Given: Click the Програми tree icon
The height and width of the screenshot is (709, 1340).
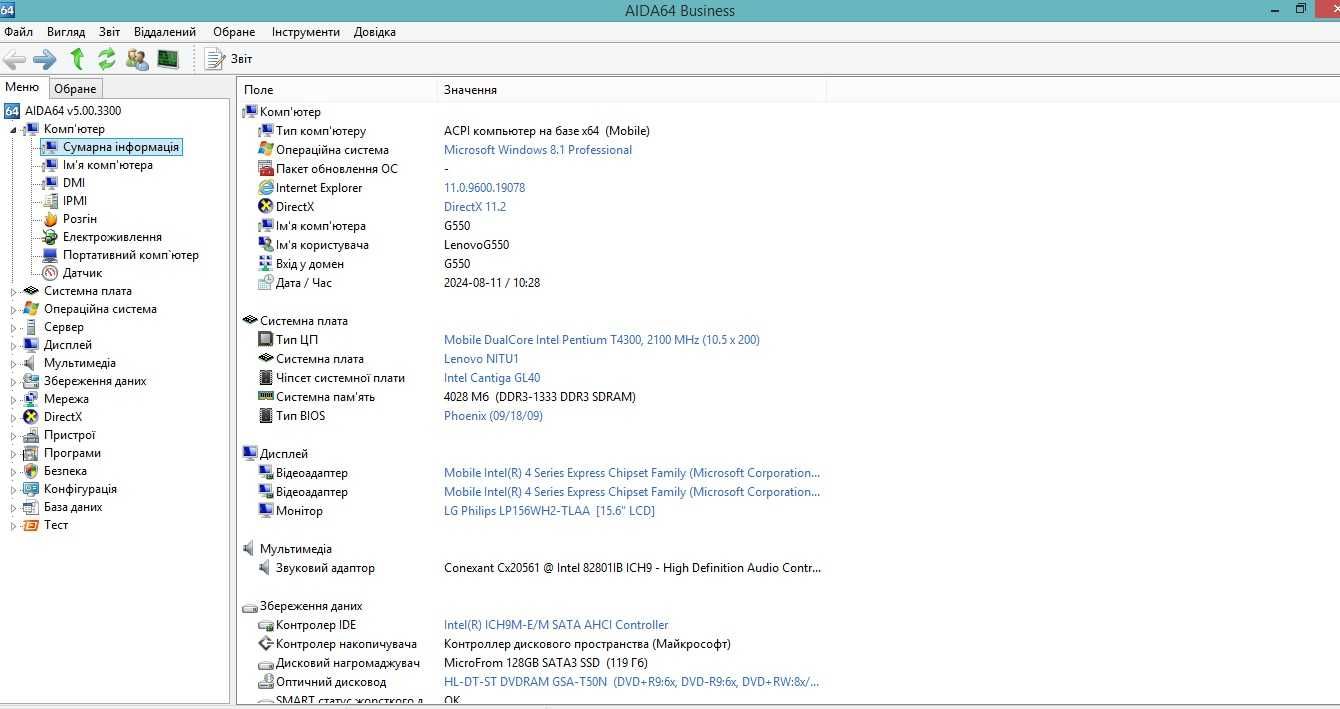Looking at the screenshot, I should click(x=31, y=453).
